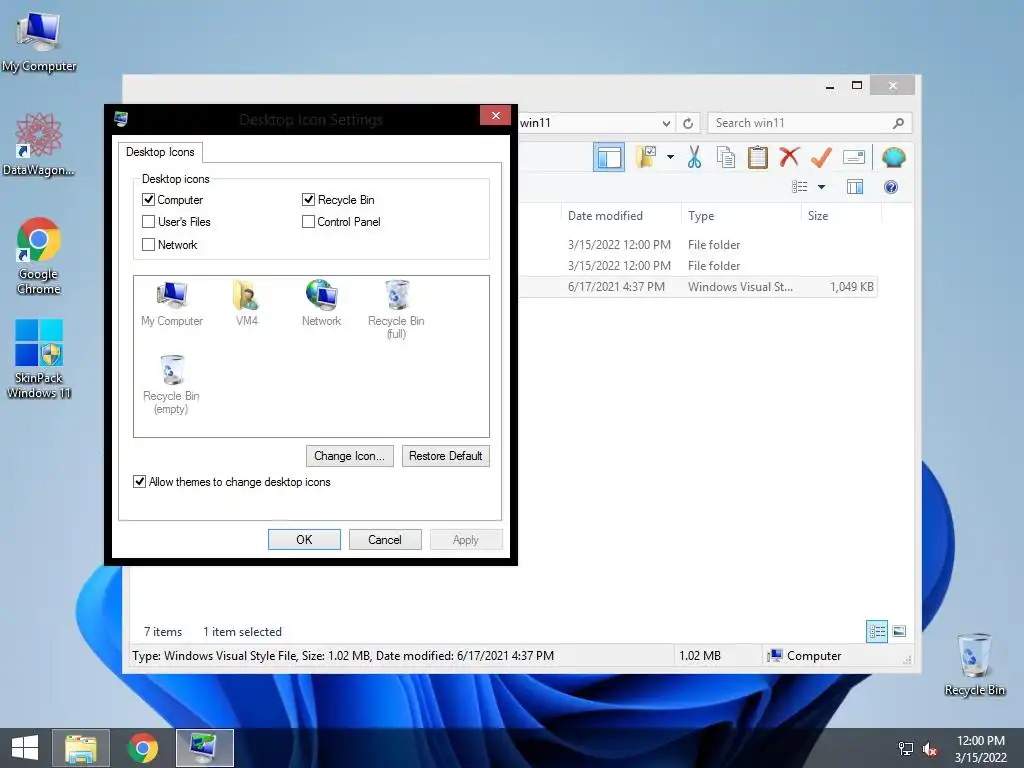Select the Recycle Bin (empty) icon
This screenshot has width=1024, height=768.
tap(171, 385)
